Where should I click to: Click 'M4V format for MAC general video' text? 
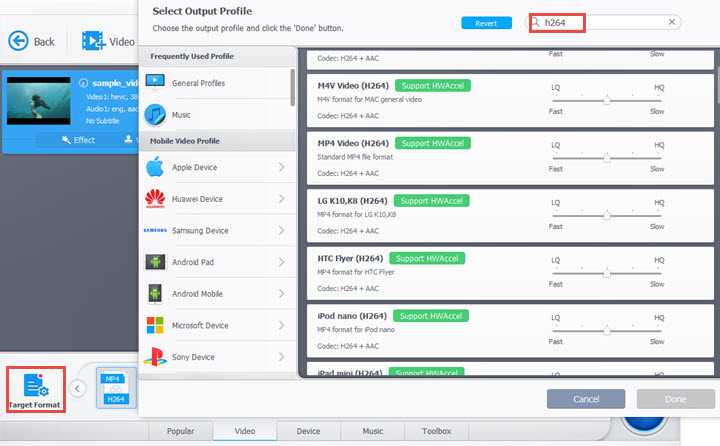pos(369,99)
